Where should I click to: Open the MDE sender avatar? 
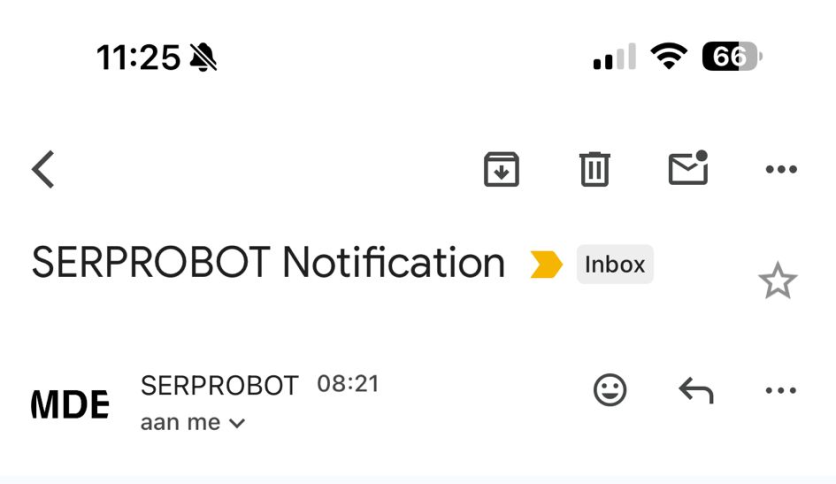click(70, 405)
